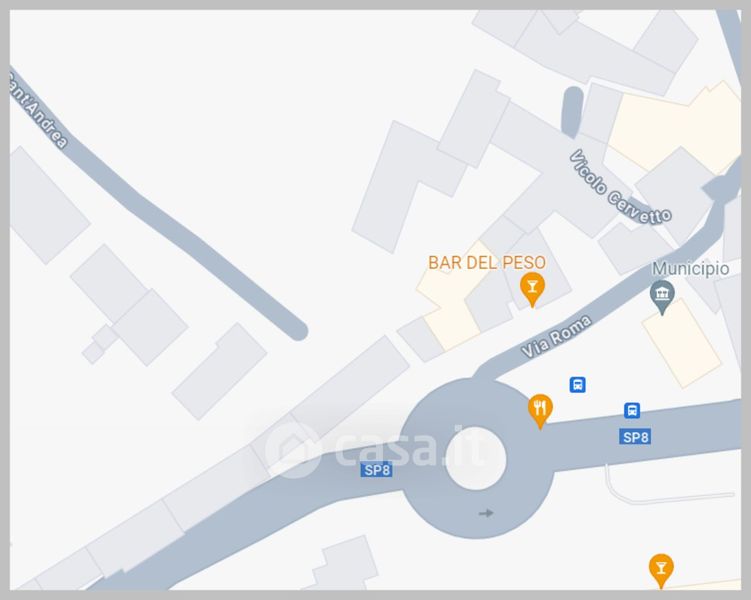Click the Sant'Andrea street label
Screen dimensions: 751x600
[38, 111]
